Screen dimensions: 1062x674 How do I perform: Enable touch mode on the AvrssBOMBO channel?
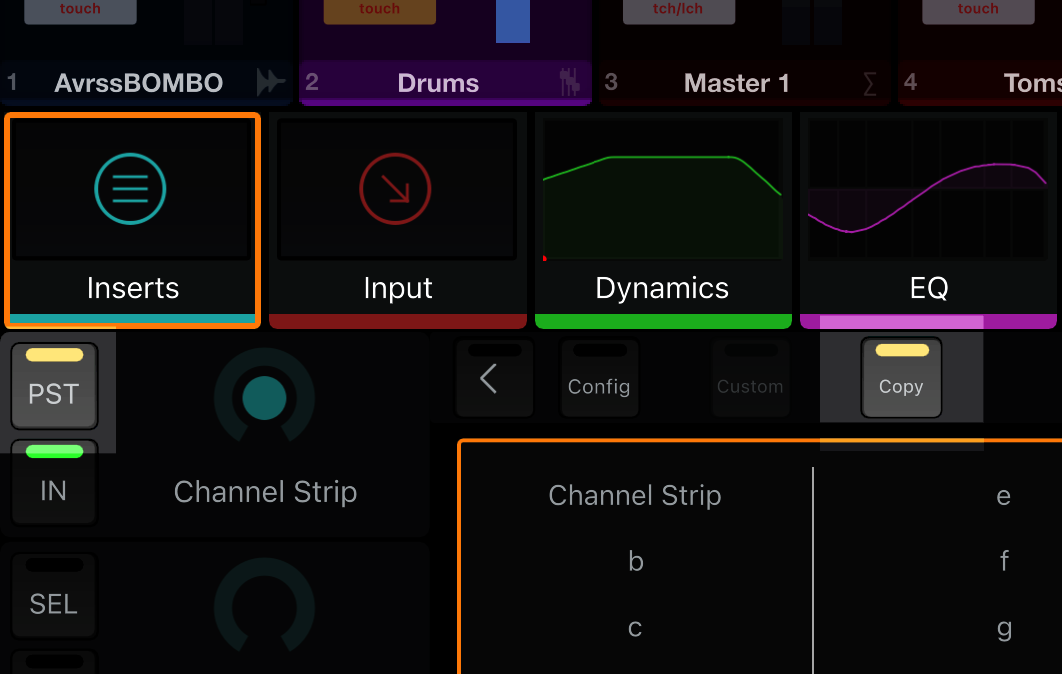(80, 10)
